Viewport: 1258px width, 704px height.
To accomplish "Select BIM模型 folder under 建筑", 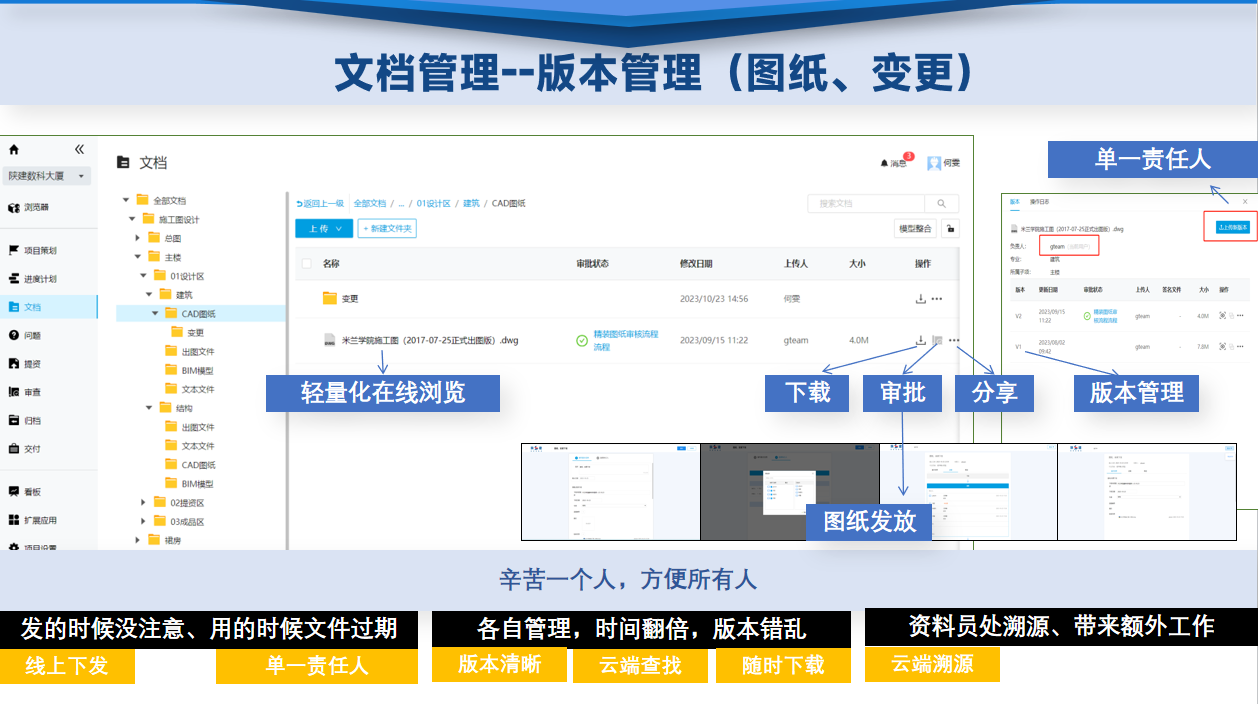I will click(197, 370).
